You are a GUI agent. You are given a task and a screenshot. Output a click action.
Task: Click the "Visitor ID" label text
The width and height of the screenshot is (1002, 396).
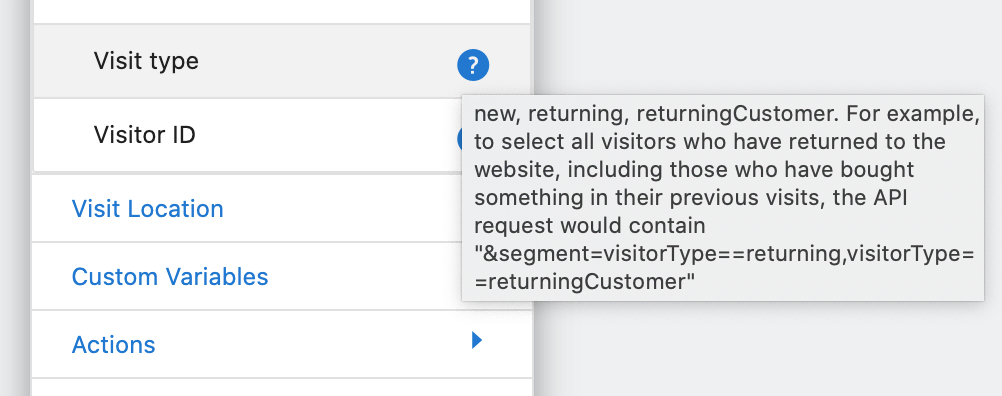(x=144, y=135)
